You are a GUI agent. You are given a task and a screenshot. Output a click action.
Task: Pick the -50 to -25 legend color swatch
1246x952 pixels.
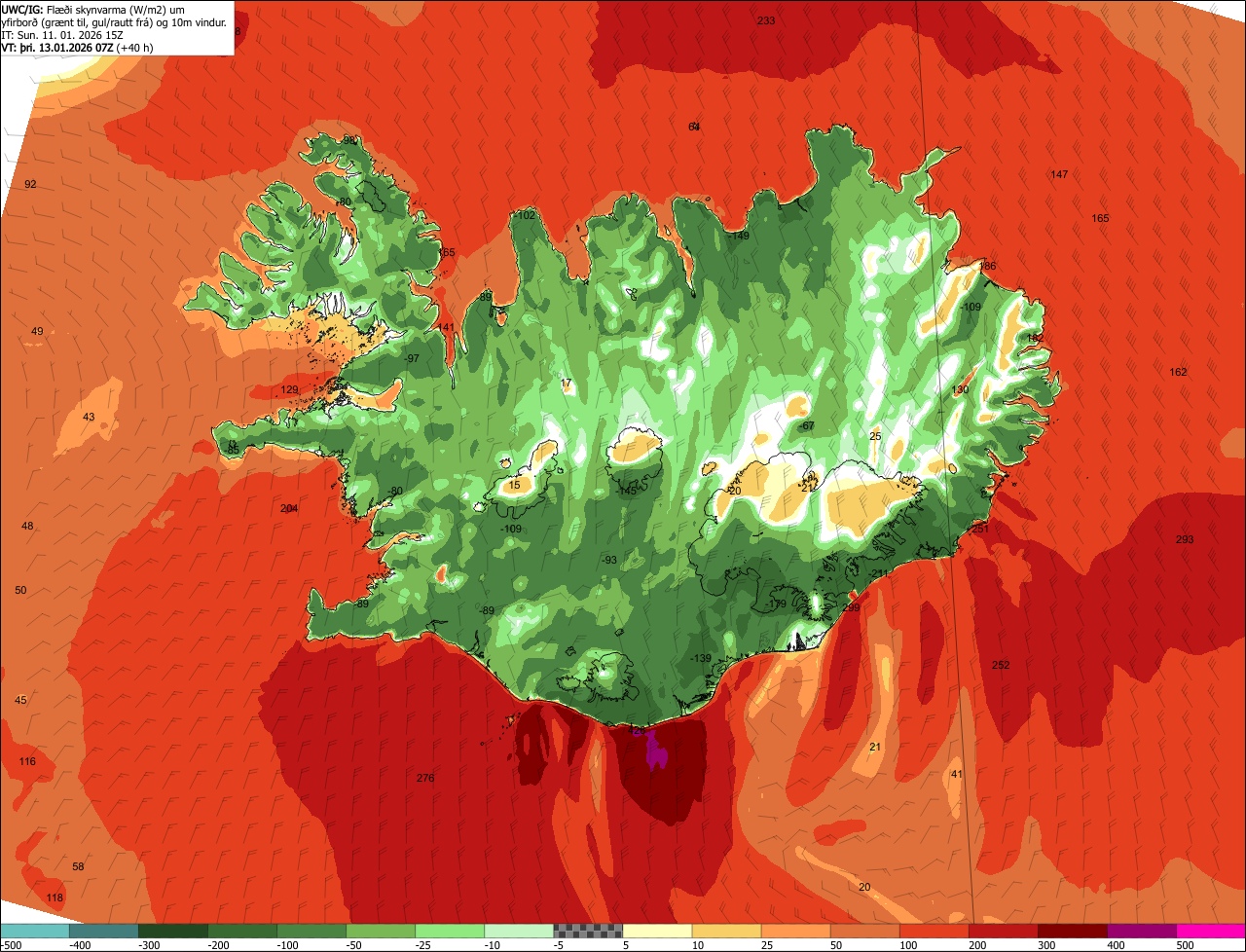coord(380,931)
